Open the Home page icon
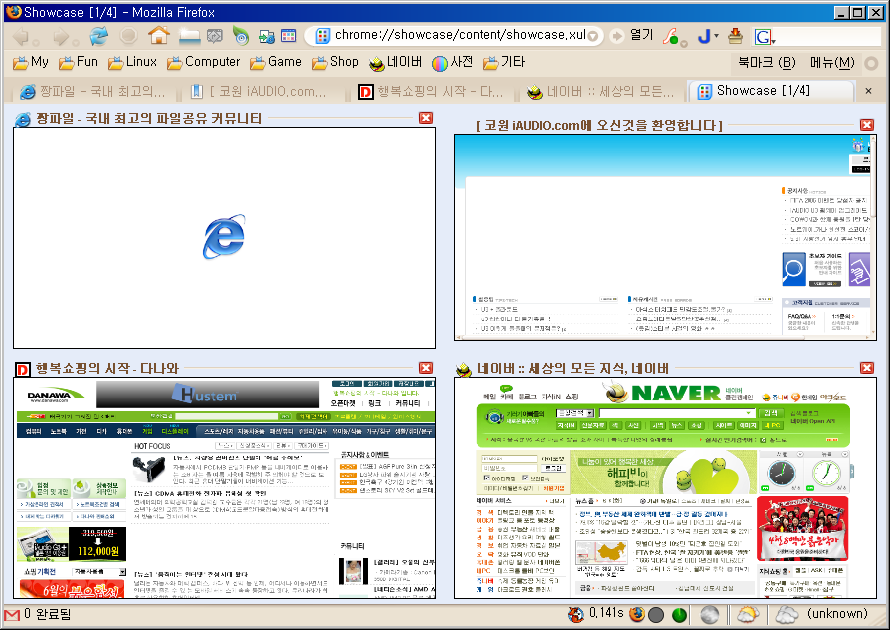Screen dimensions: 890x630 [x=159, y=35]
